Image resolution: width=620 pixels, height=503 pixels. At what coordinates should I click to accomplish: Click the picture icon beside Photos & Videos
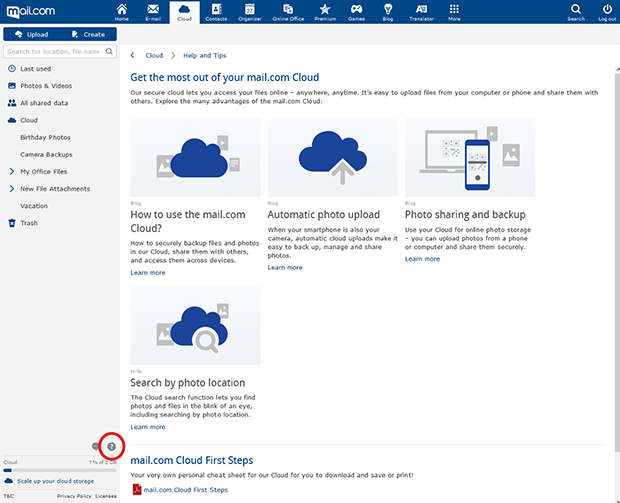(12, 86)
